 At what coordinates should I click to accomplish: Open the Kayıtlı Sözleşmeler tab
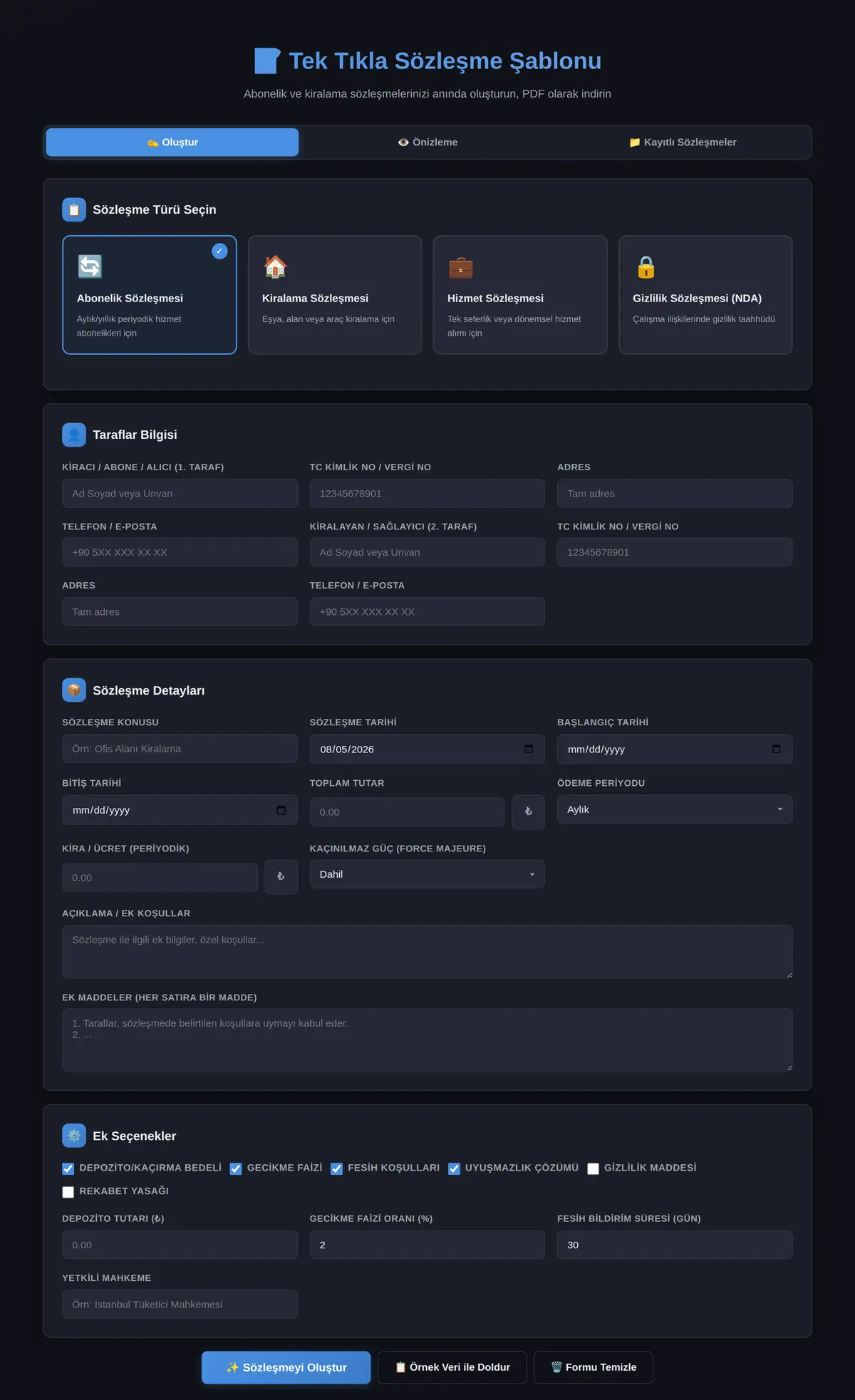pos(683,142)
